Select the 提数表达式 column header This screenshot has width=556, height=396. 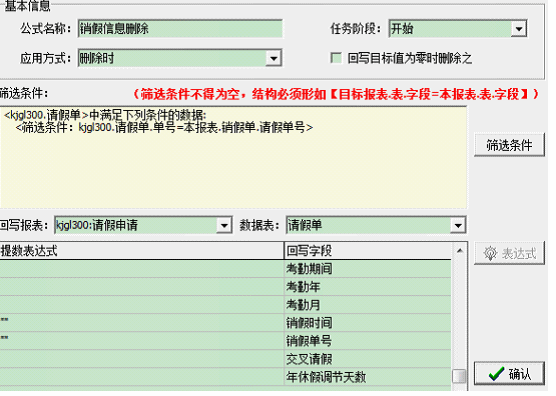142,251
